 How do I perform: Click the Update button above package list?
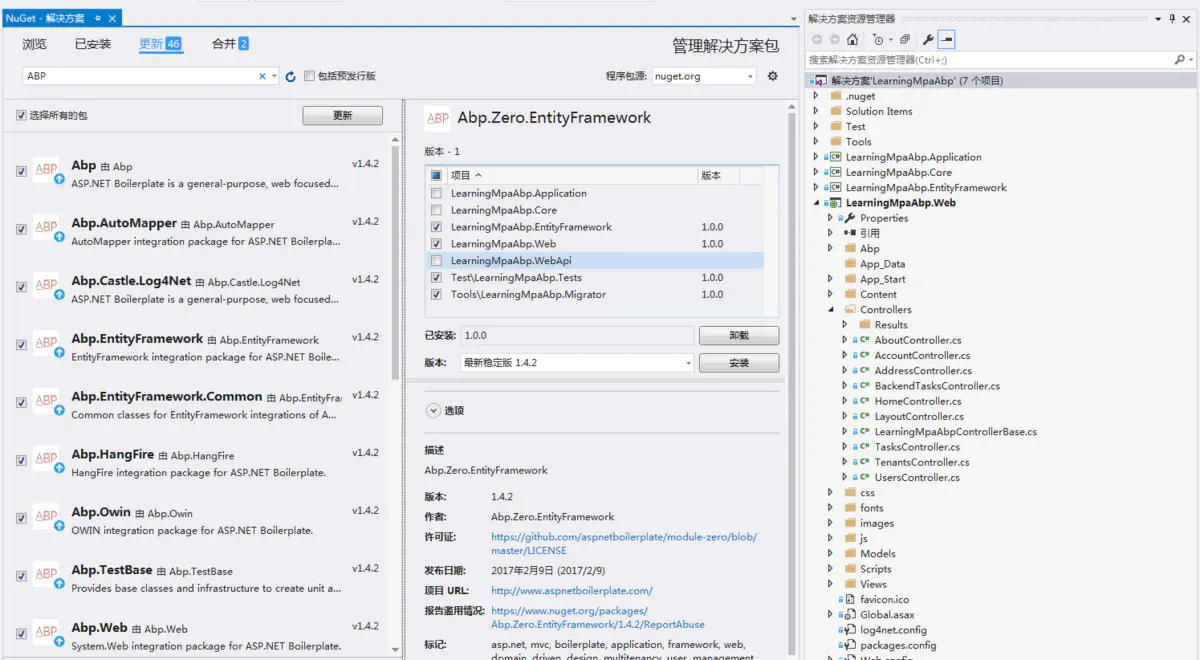pos(343,116)
